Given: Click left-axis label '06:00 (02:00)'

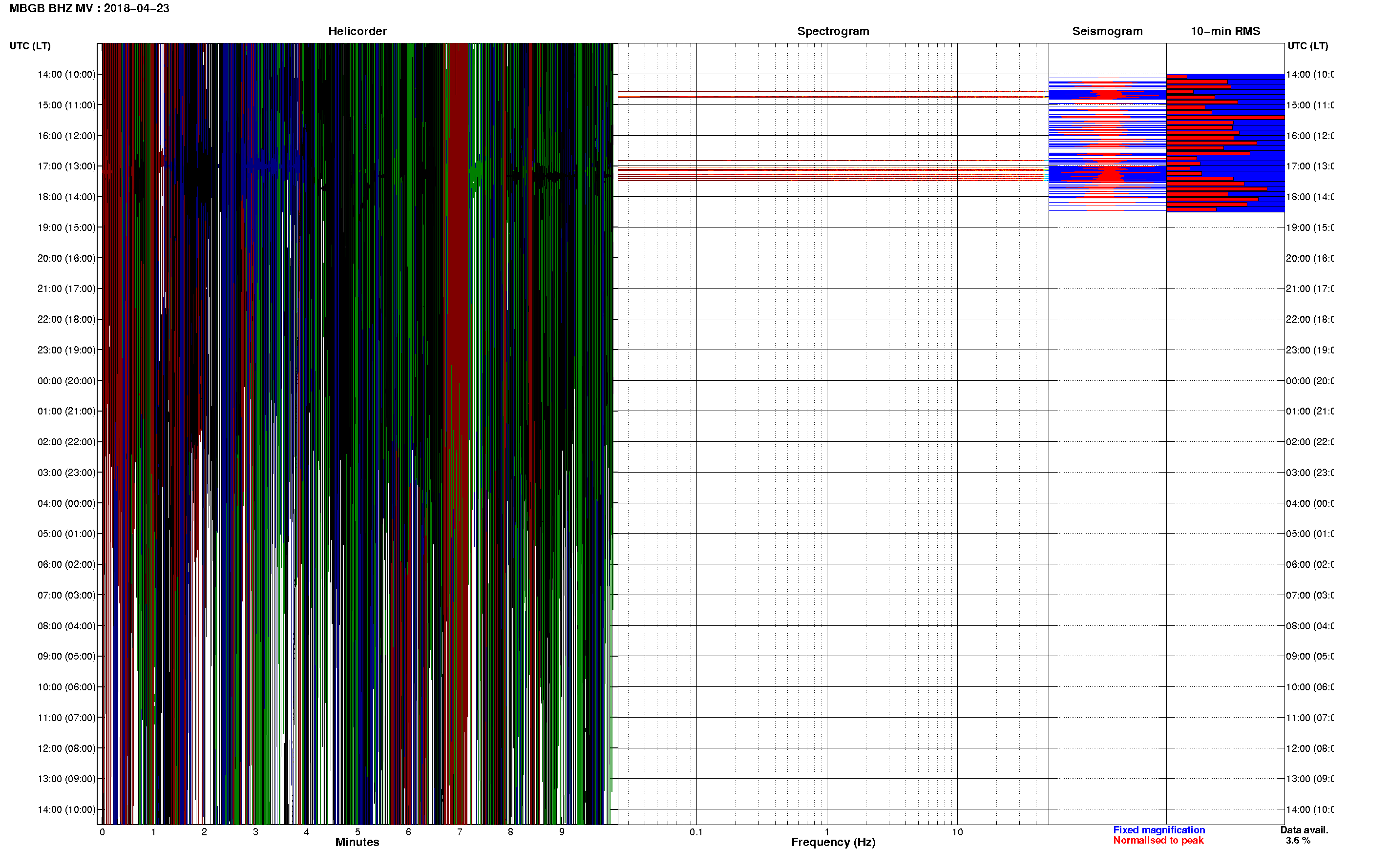Looking at the screenshot, I should click(66, 564).
